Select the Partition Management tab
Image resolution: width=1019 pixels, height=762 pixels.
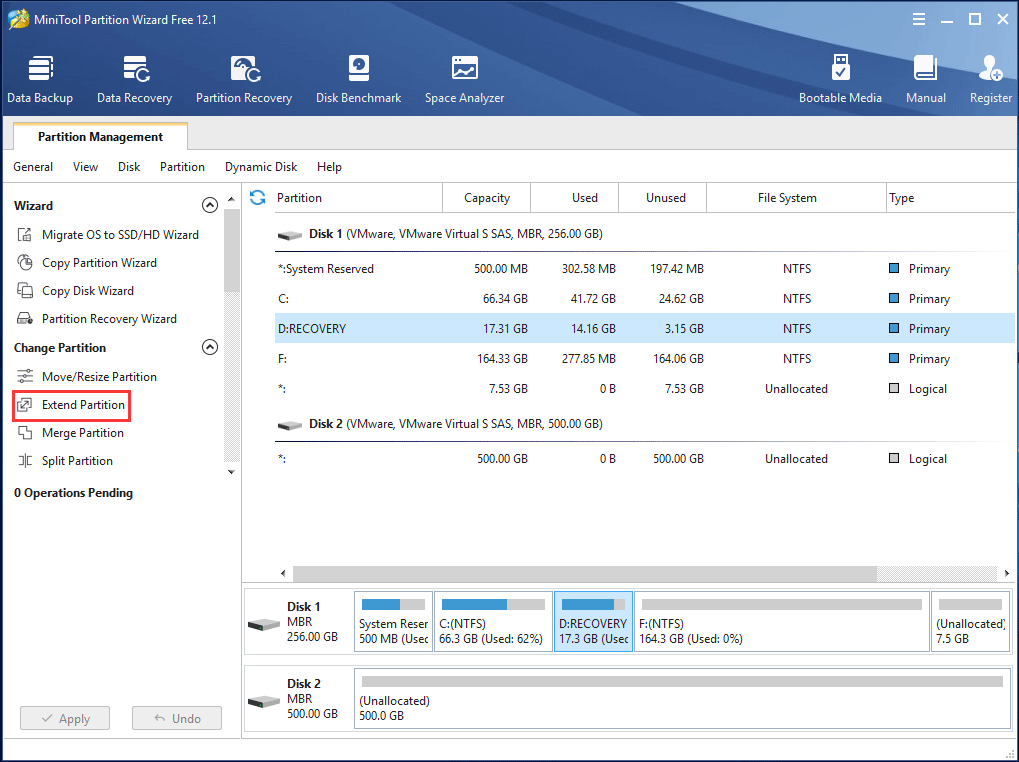[x=100, y=136]
